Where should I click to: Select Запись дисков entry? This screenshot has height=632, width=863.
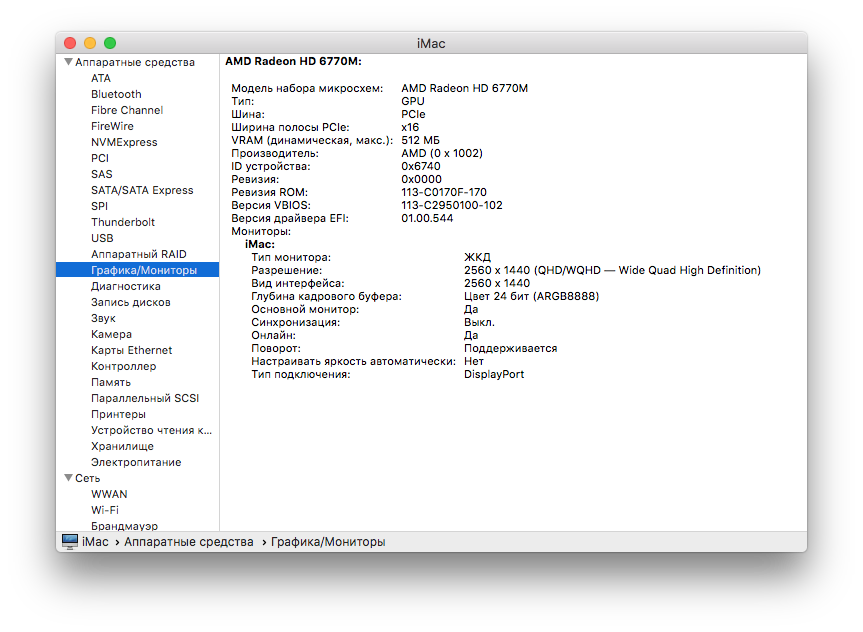130,302
